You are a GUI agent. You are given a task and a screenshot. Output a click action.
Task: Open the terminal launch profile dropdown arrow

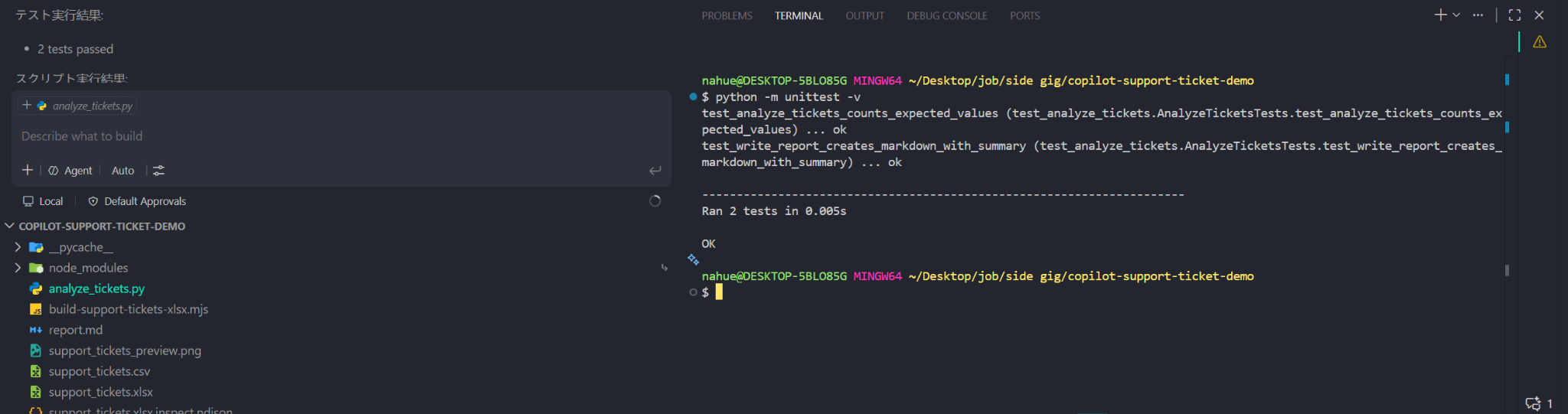tap(1456, 15)
